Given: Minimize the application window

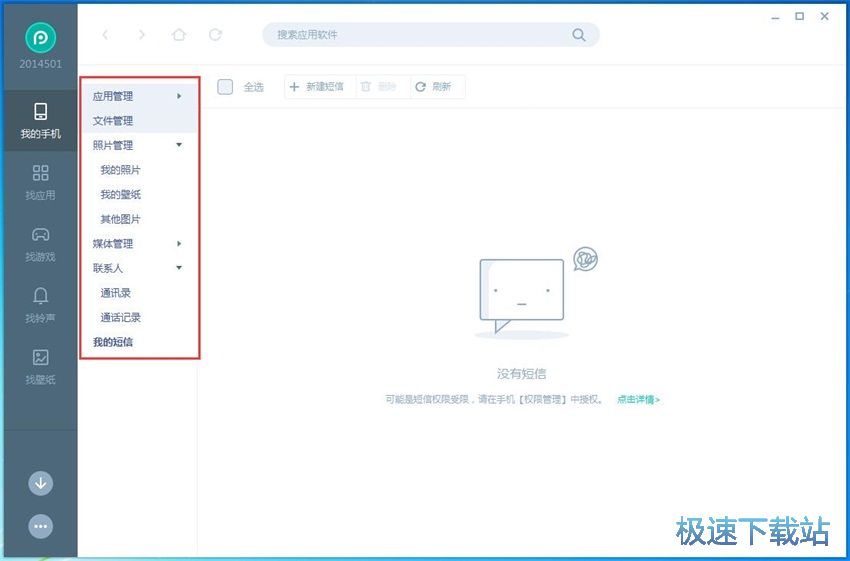Looking at the screenshot, I should [776, 17].
